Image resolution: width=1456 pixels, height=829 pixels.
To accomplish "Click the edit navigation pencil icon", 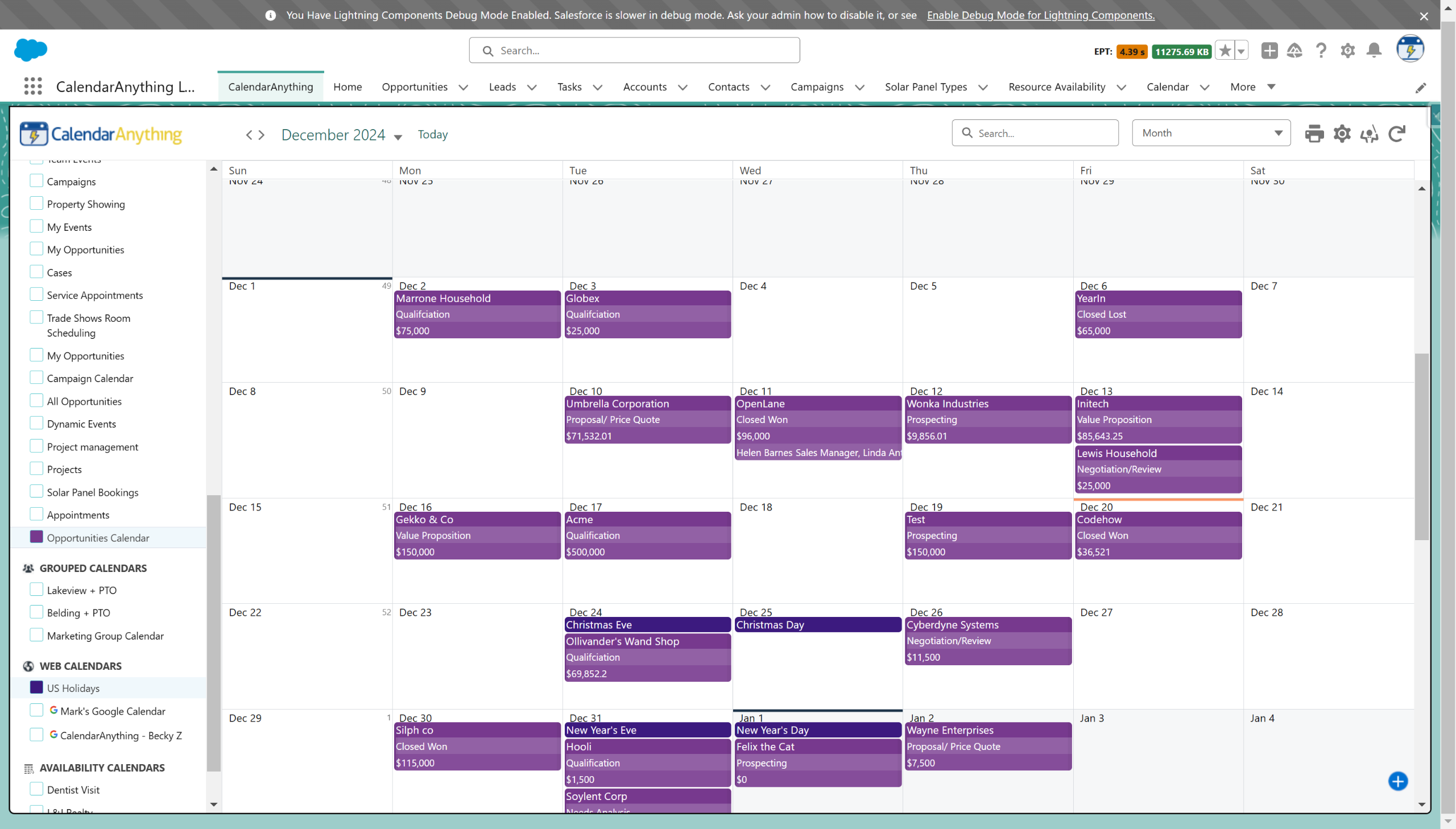I will pyautogui.click(x=1421, y=88).
